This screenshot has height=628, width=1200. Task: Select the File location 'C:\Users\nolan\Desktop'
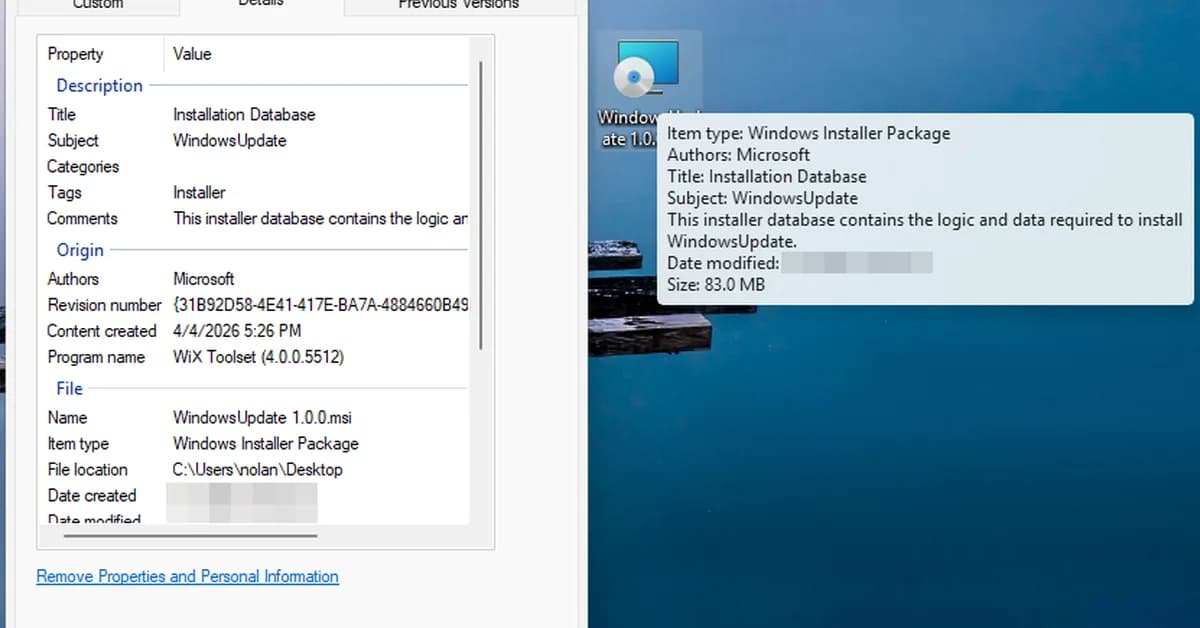coord(258,469)
